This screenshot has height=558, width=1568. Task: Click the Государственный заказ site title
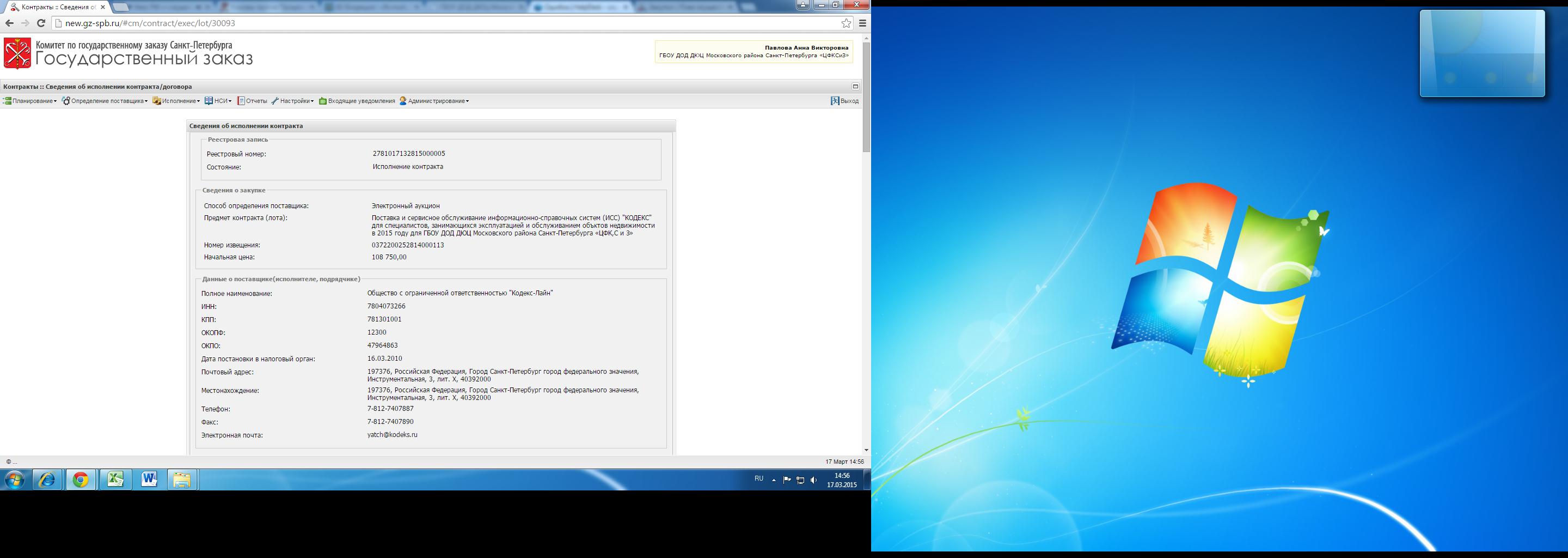(x=144, y=59)
